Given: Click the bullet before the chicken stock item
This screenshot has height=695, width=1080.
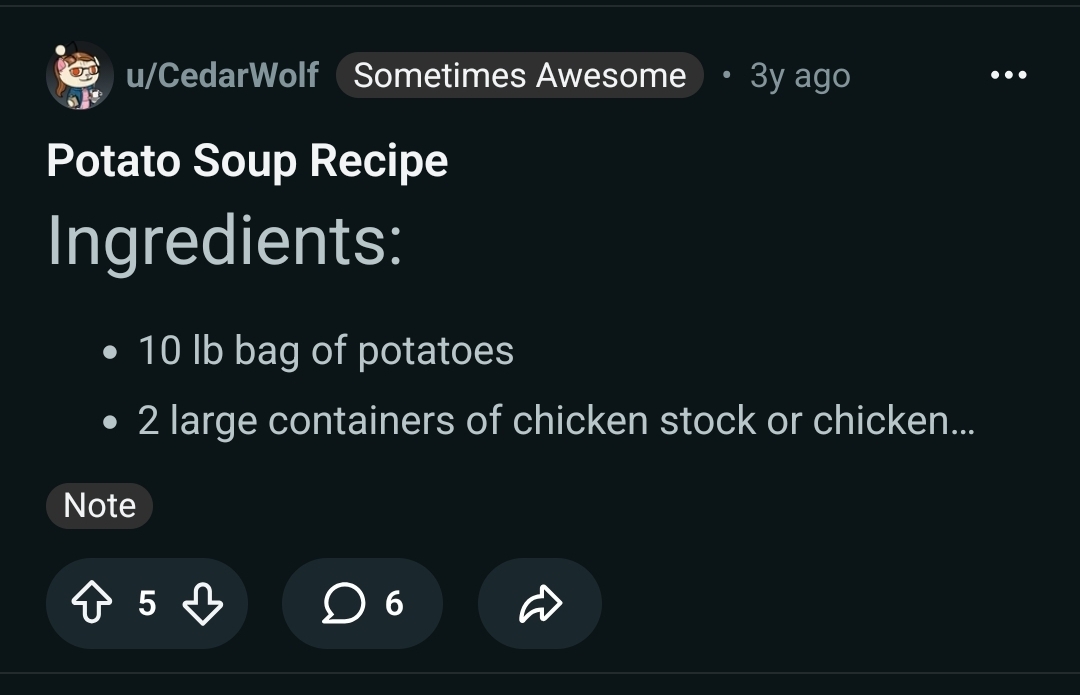Looking at the screenshot, I should click(110, 423).
